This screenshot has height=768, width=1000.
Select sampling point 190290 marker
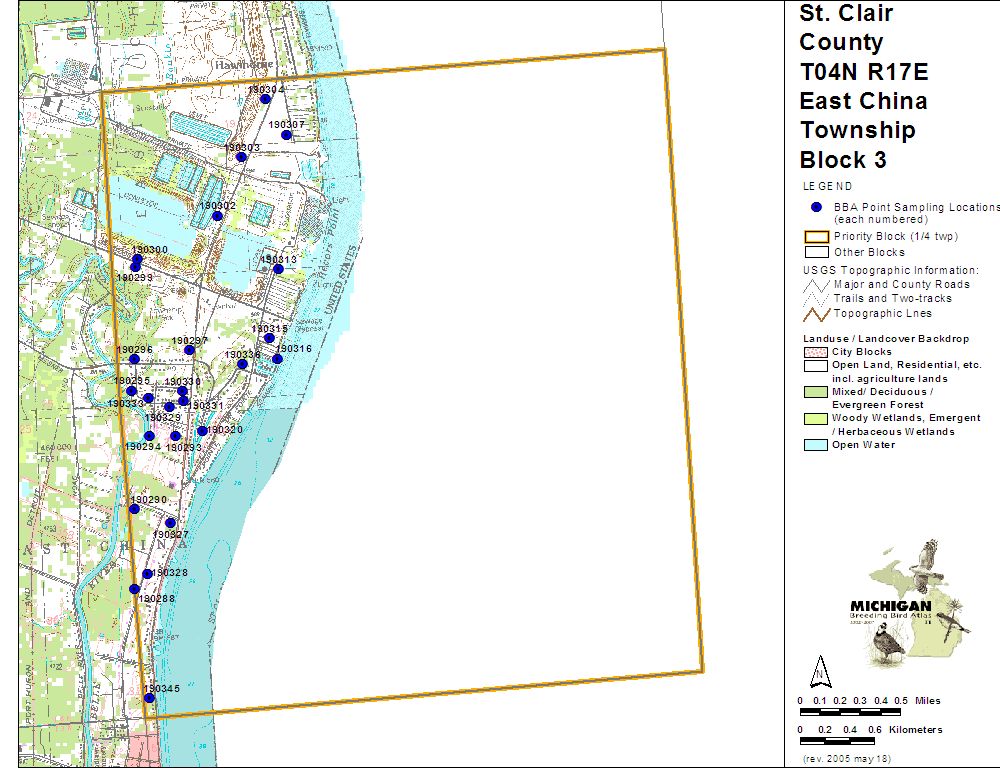(134, 509)
